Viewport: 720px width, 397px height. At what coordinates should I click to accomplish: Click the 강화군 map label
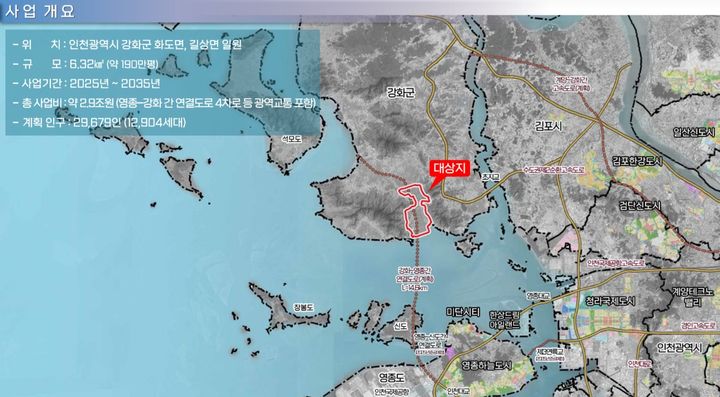click(x=401, y=92)
